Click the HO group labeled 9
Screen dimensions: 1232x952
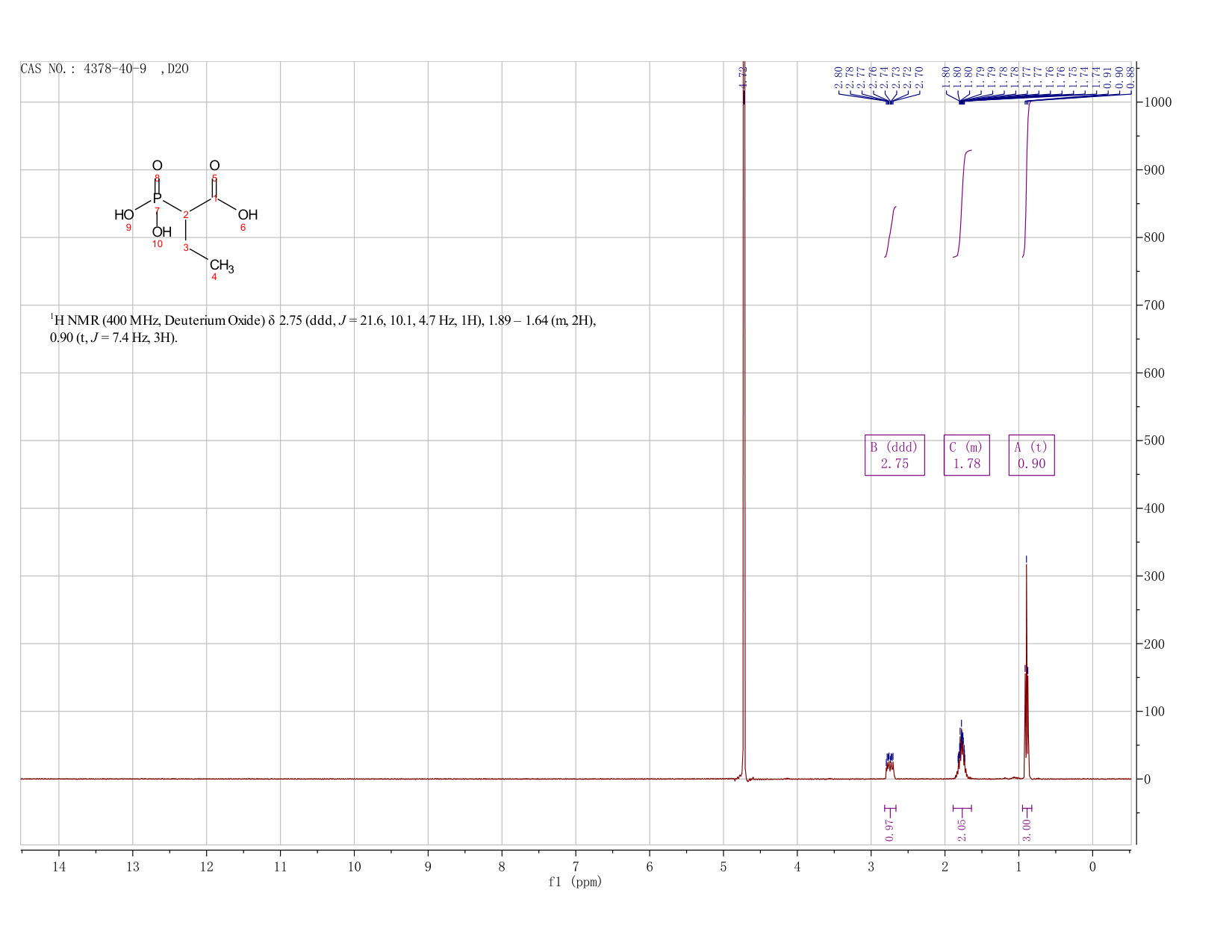point(124,215)
